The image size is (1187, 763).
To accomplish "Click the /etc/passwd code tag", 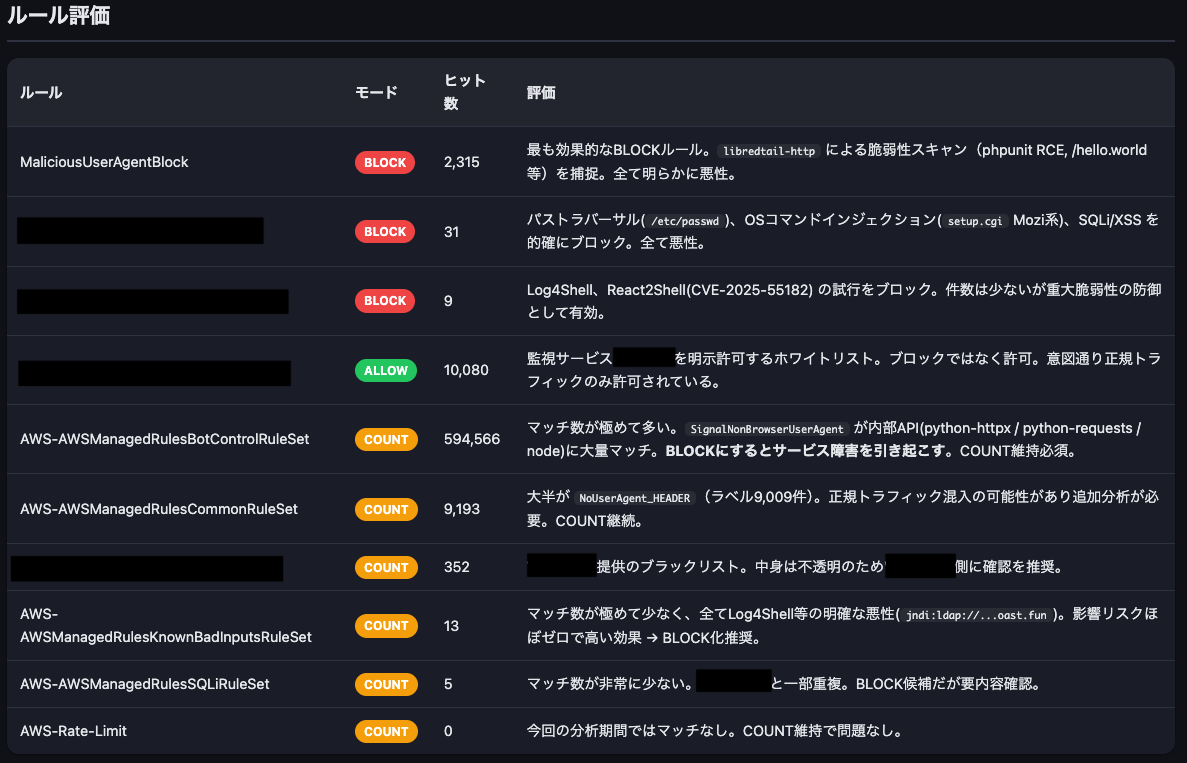I will pos(684,221).
